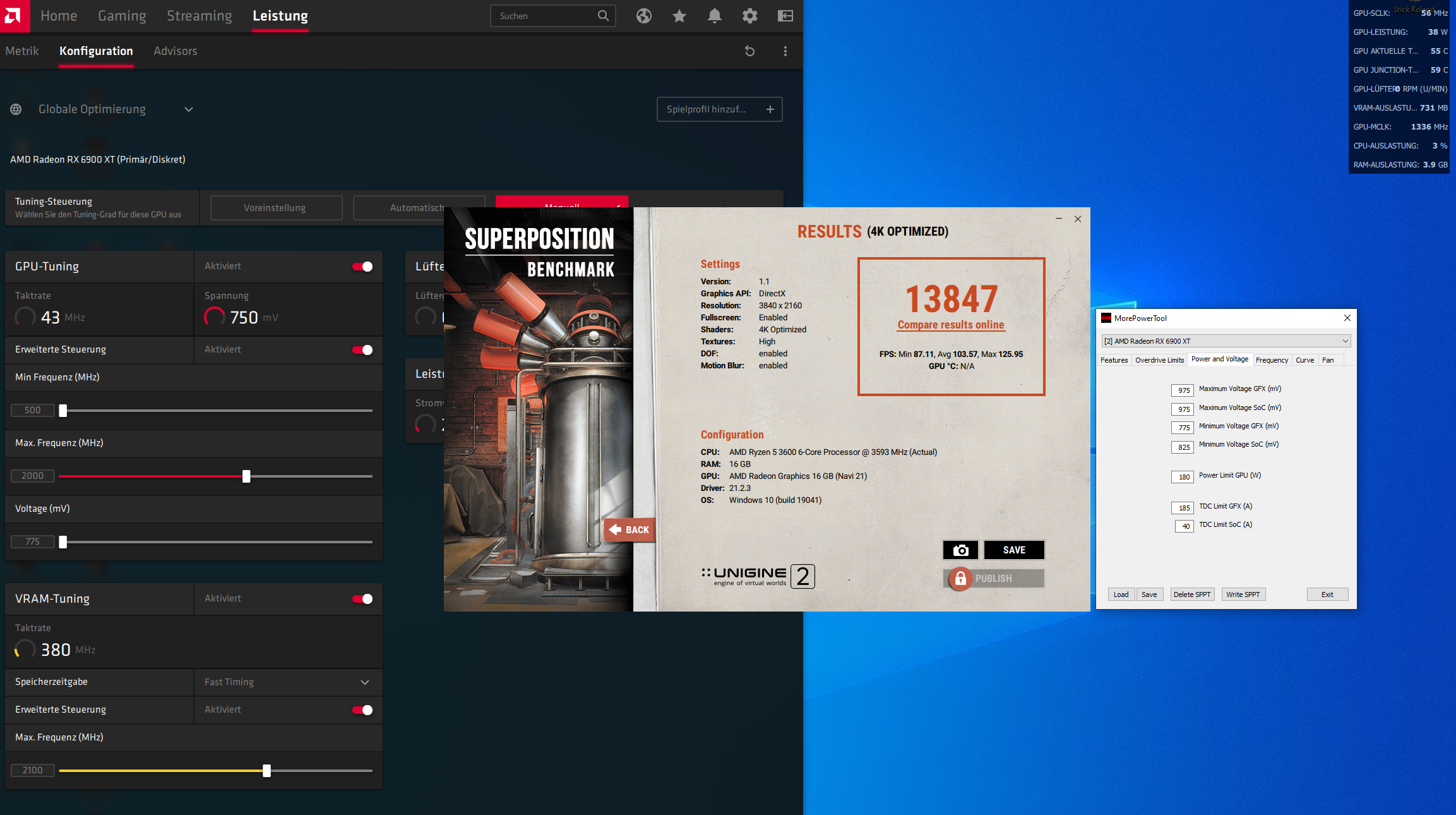Open the web browser globe icon

643,16
